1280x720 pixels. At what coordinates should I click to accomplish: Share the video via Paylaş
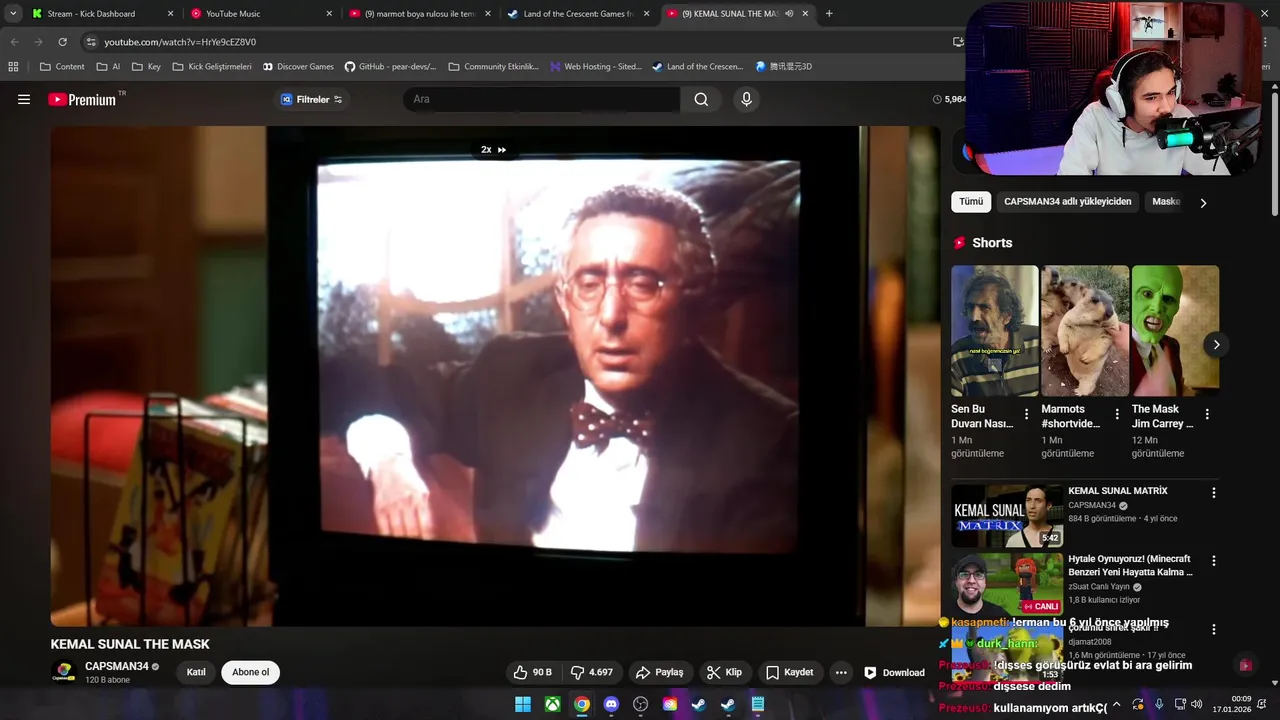click(x=660, y=672)
